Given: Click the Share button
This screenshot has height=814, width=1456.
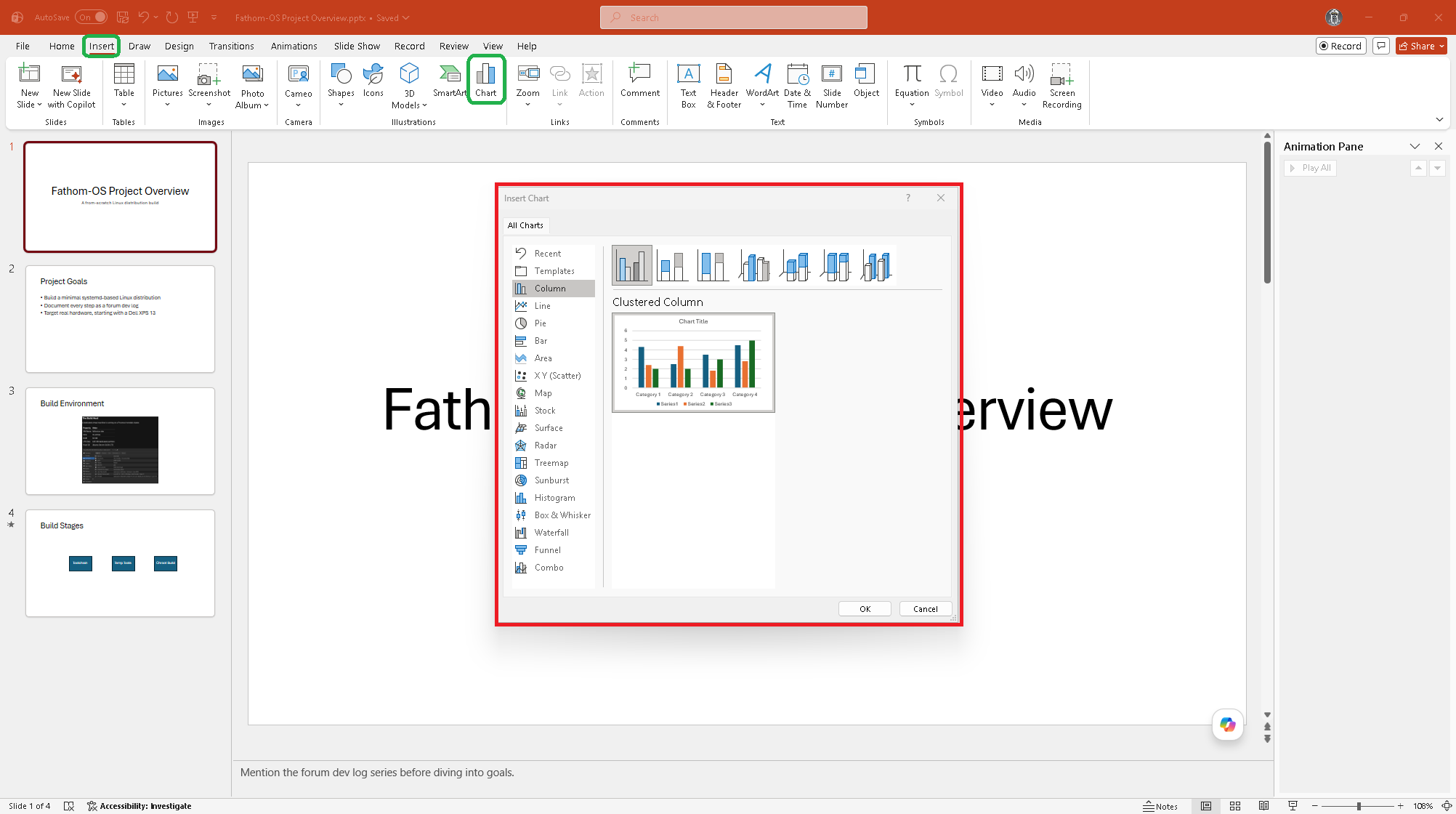Looking at the screenshot, I should click(x=1421, y=46).
